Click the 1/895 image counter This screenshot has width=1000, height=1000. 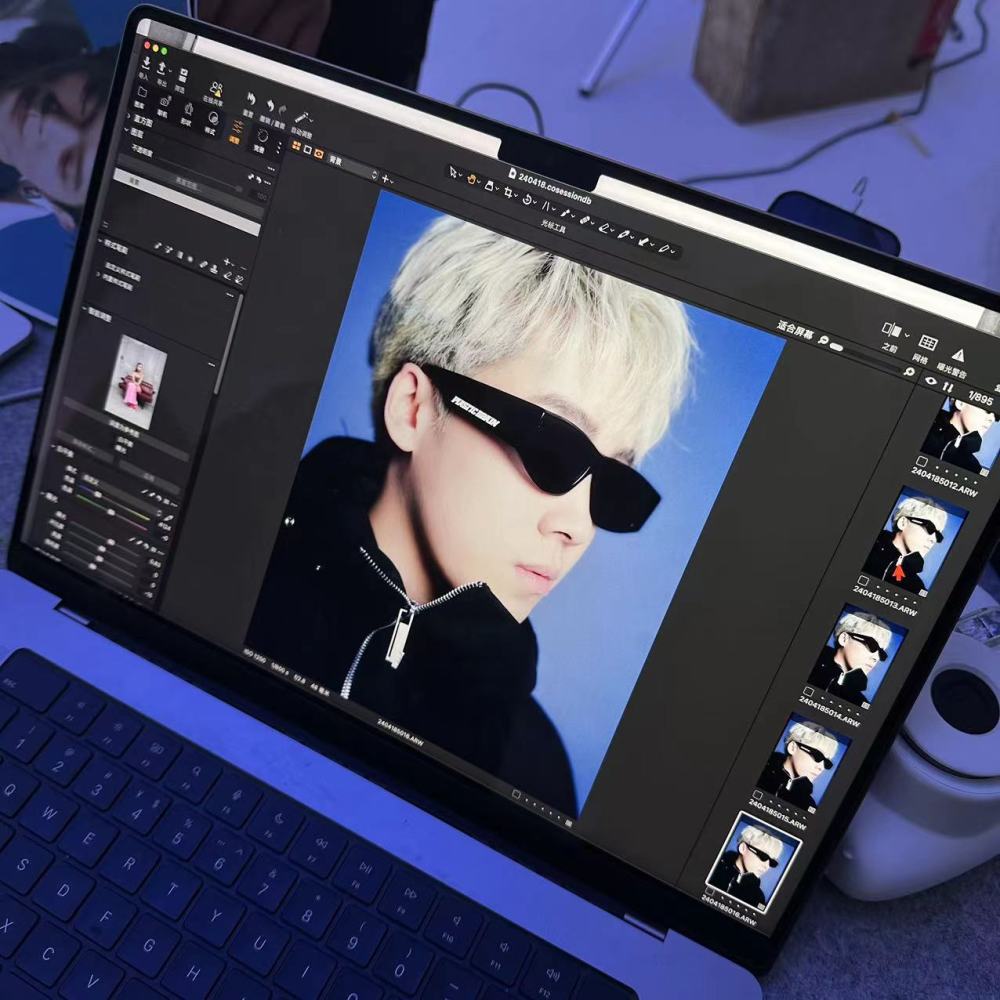[981, 399]
